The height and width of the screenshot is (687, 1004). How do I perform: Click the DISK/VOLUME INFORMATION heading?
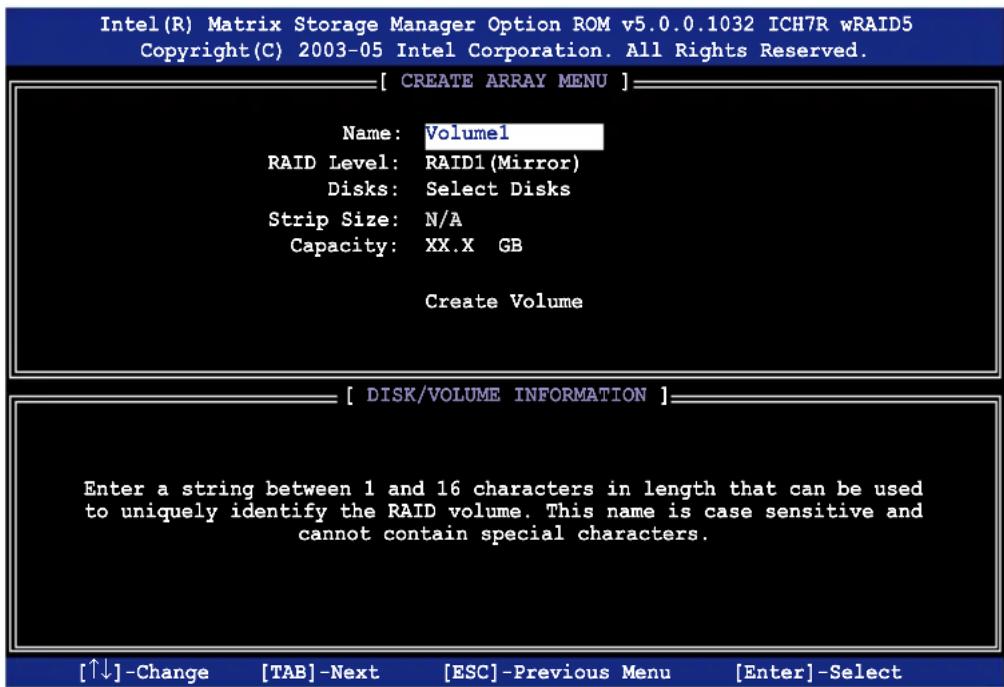(x=507, y=394)
